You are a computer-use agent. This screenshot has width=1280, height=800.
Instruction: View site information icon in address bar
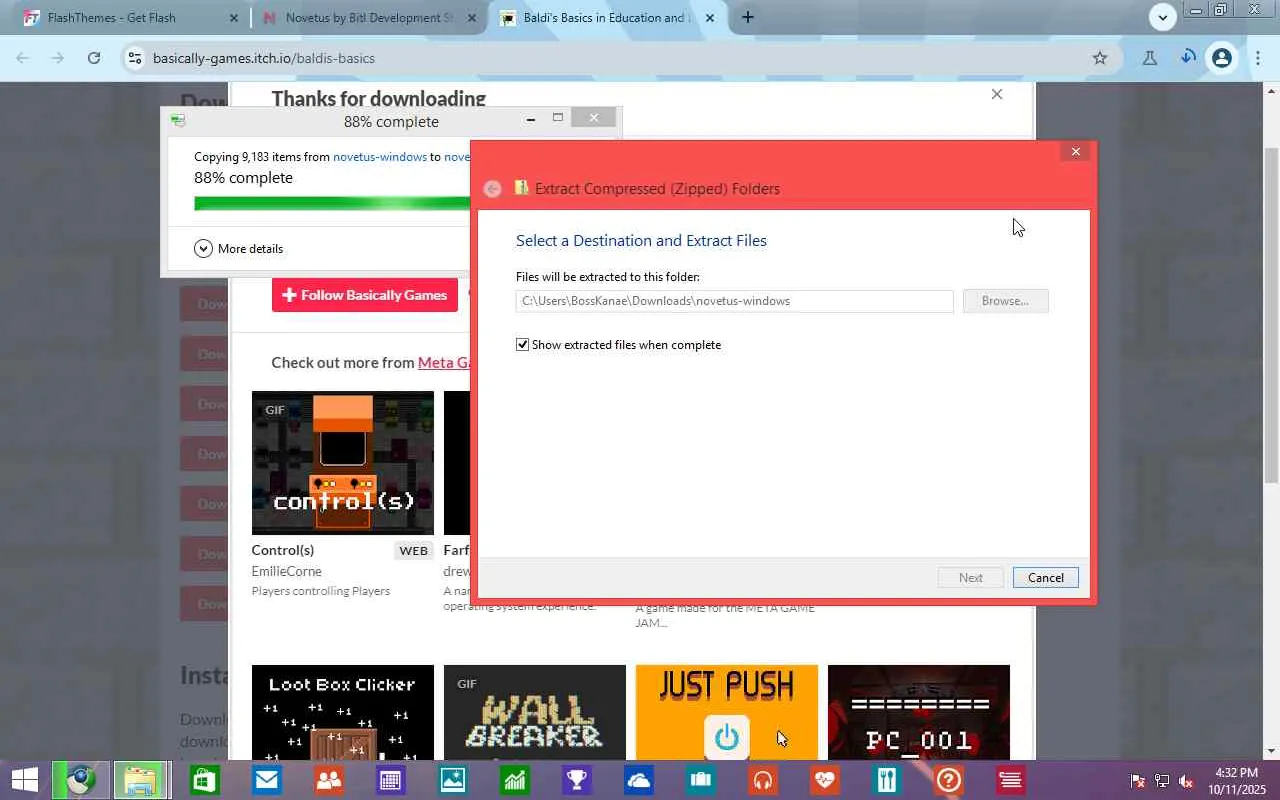tap(135, 58)
